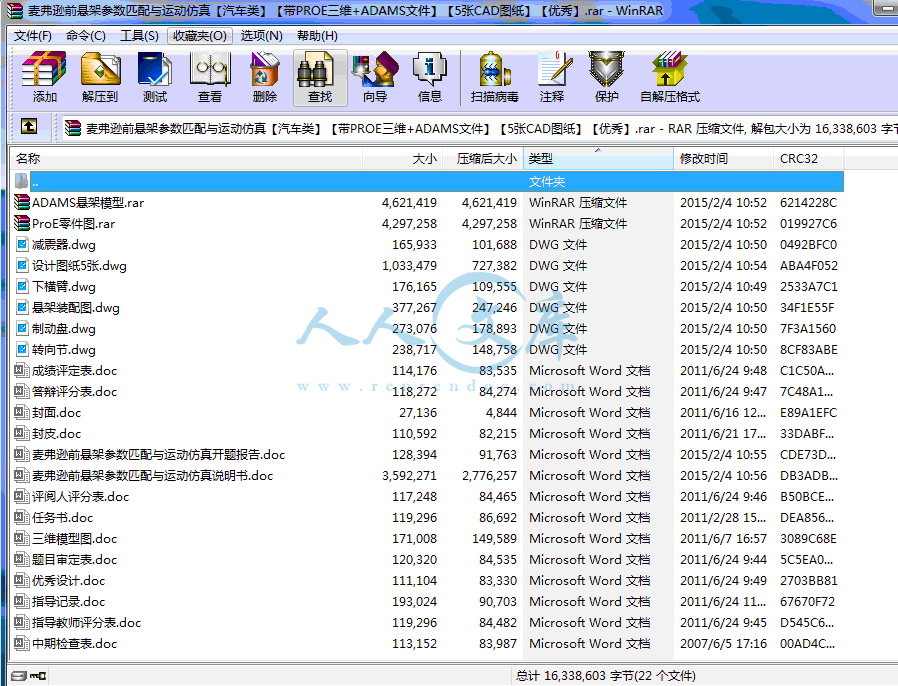Select file 悬架装配图.dwg
898x686 pixels.
[x=76, y=307]
